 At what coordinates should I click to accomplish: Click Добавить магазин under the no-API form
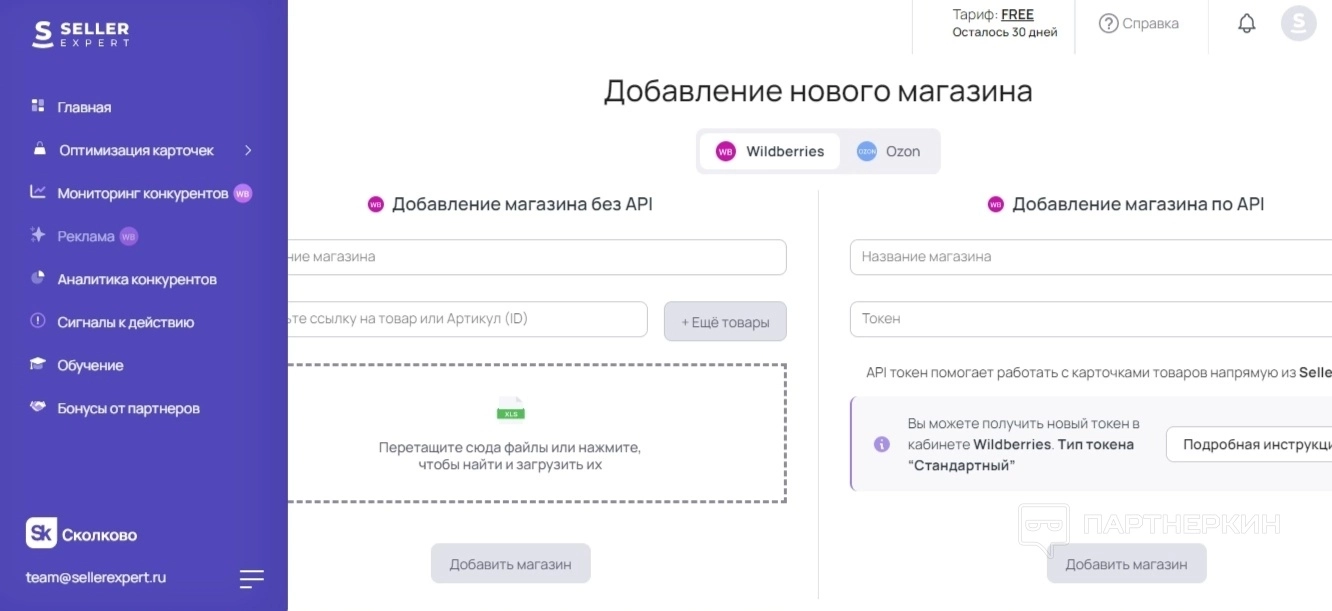(x=511, y=564)
